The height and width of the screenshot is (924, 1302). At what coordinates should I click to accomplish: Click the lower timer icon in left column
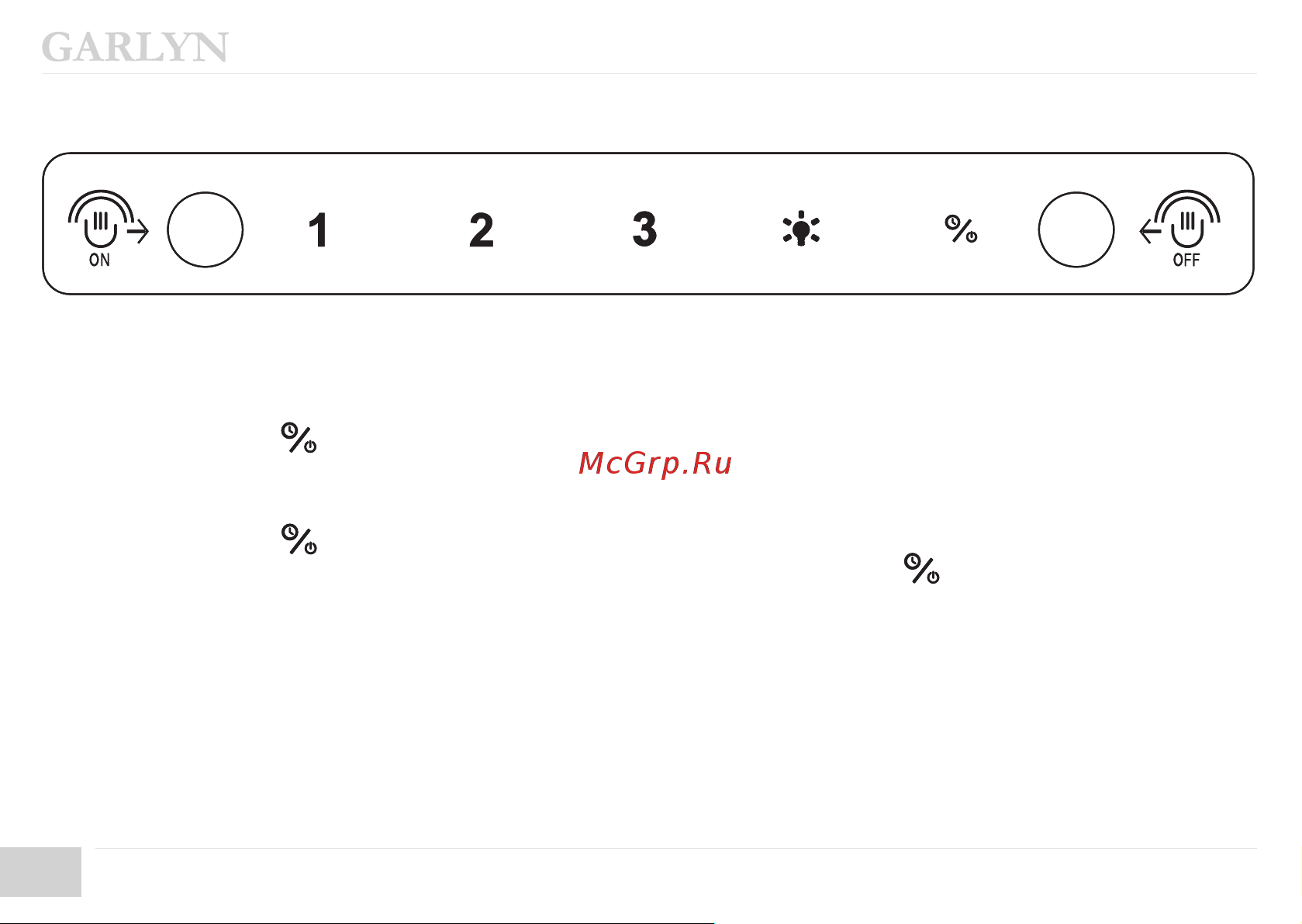(299, 540)
